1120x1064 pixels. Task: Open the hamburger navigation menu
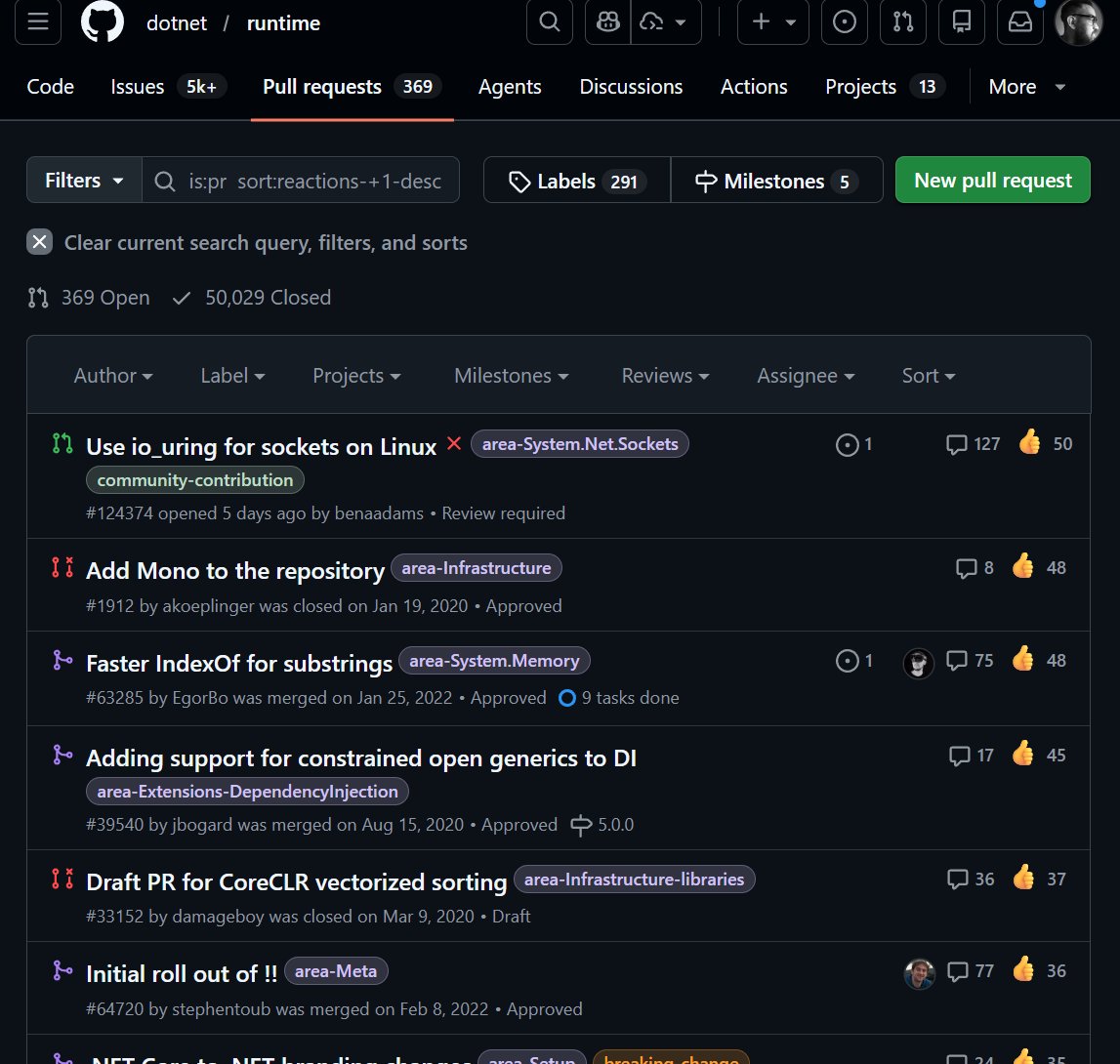click(38, 22)
